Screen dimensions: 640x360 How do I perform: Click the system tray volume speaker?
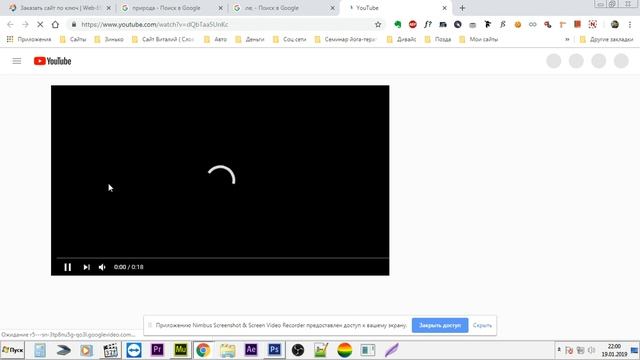pyautogui.click(x=591, y=350)
